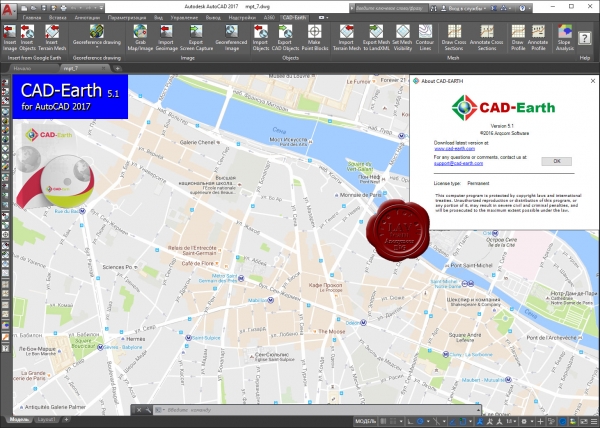This screenshot has width=600, height=428.
Task: Add new drawing tab with plus button
Action: (117, 68)
